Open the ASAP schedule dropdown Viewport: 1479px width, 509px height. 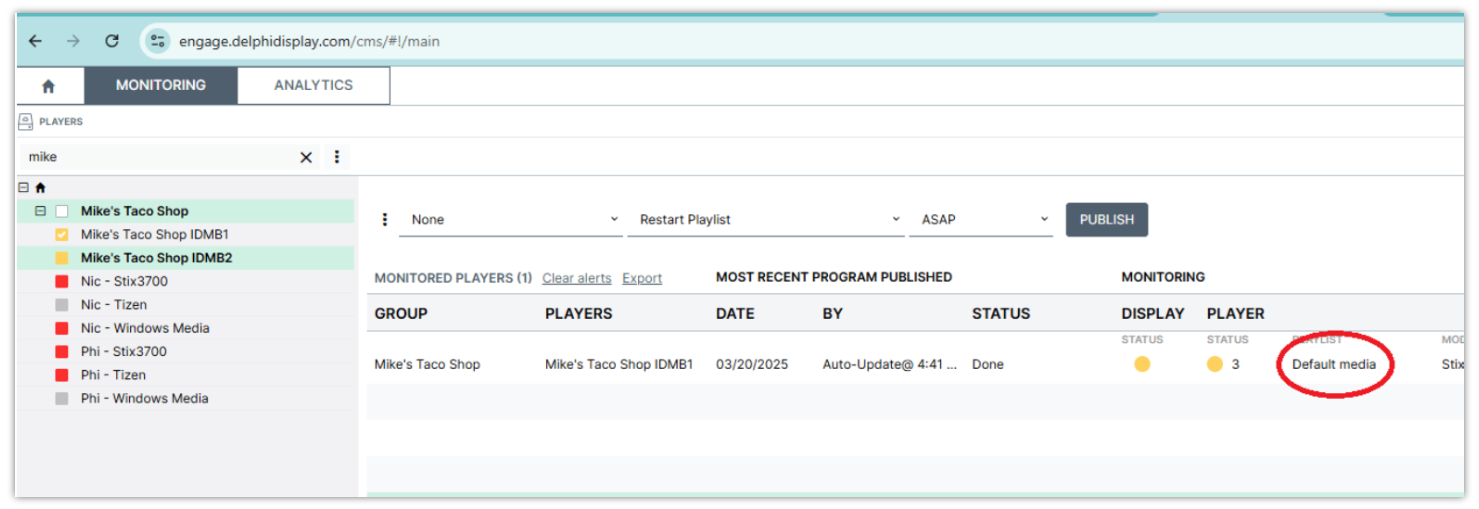[980, 220]
